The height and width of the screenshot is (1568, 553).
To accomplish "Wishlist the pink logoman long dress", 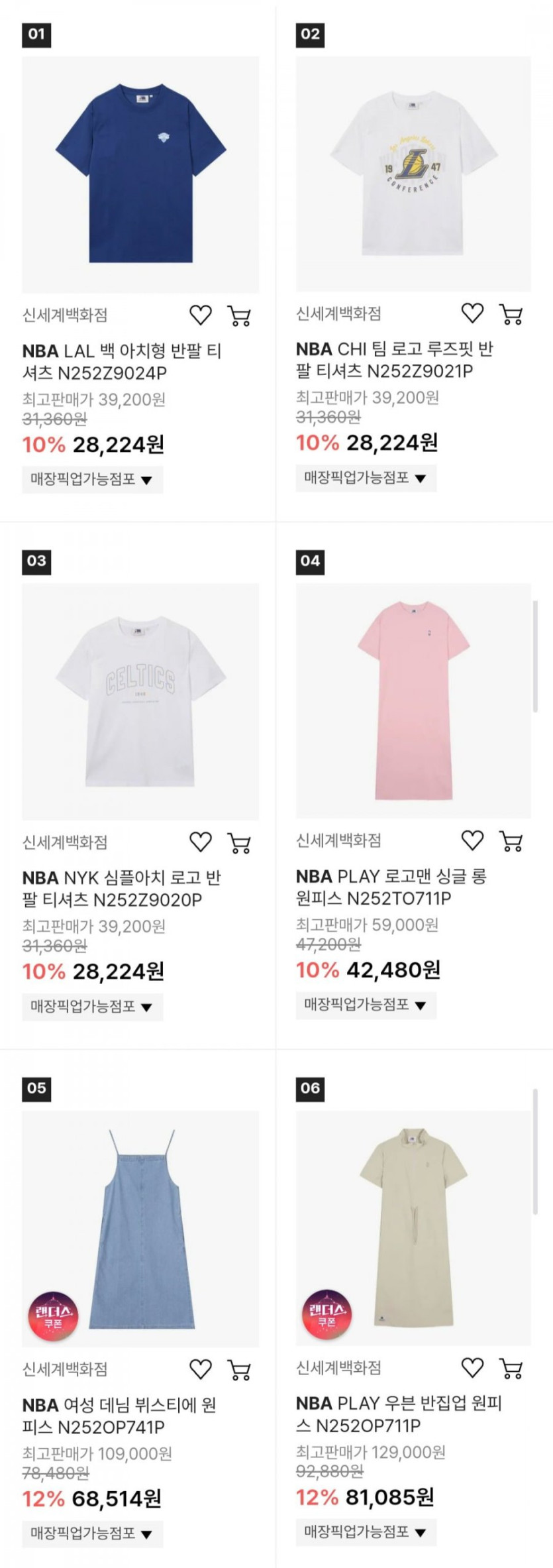I will point(472,840).
